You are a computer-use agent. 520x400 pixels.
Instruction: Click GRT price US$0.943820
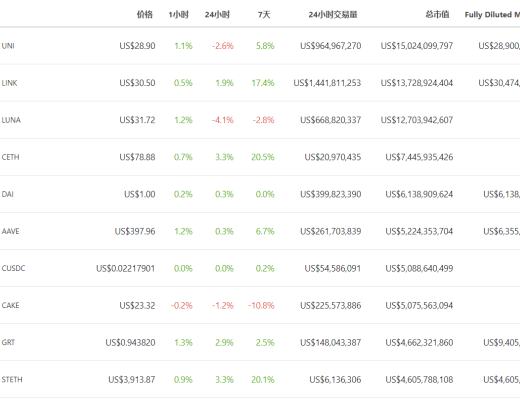coord(130,342)
